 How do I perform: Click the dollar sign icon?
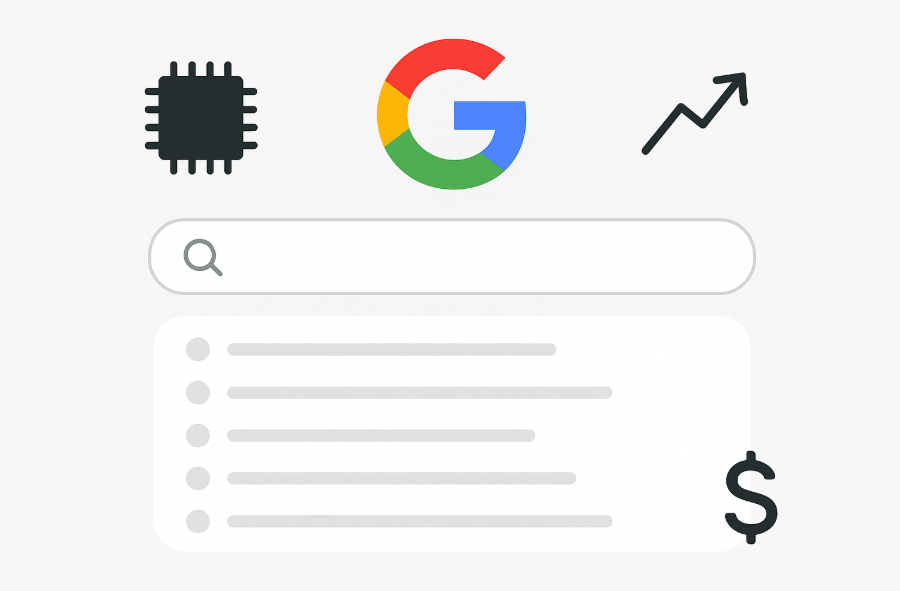751,497
